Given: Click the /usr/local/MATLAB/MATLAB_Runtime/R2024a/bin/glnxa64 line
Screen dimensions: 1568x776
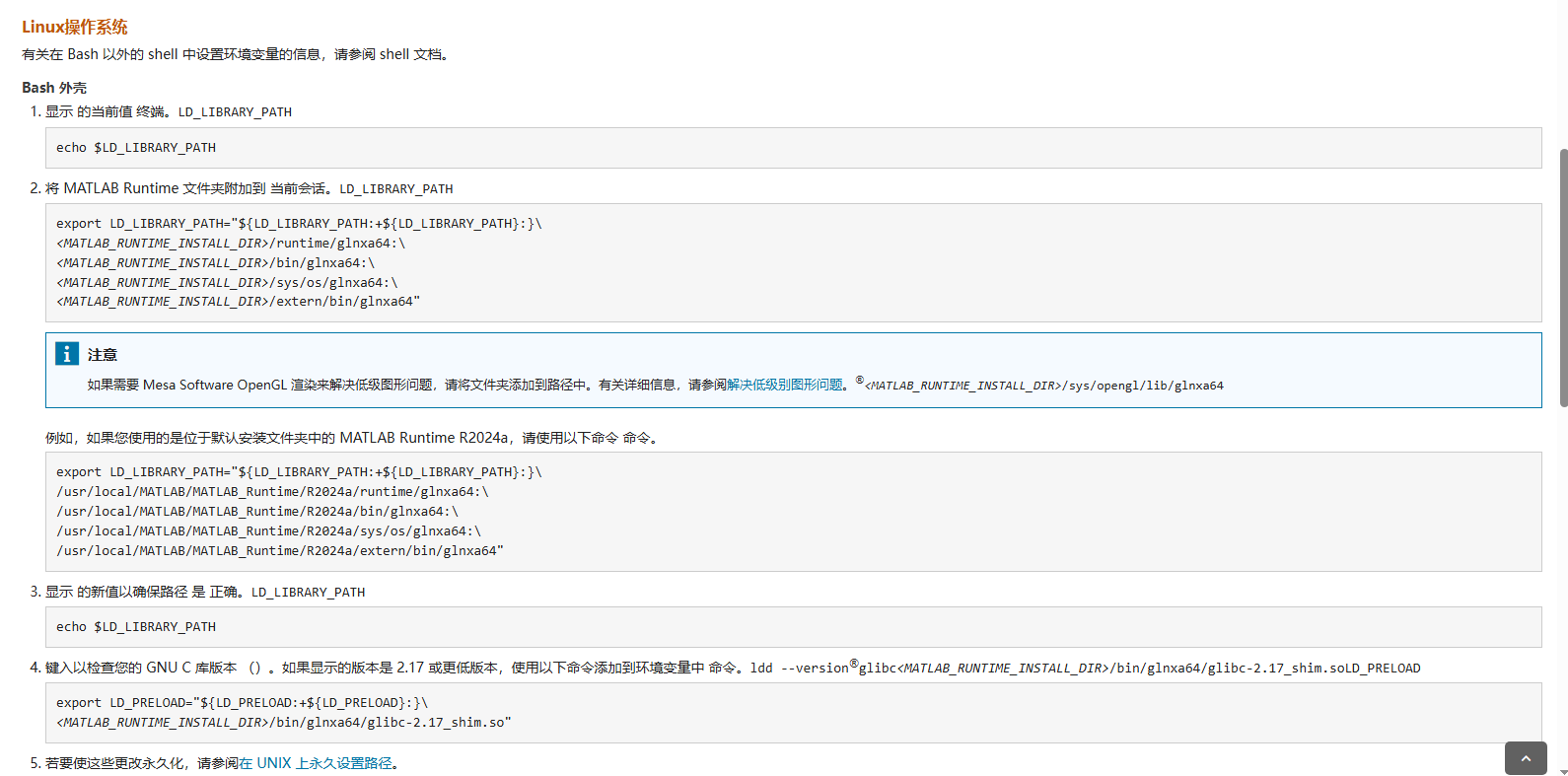Looking at the screenshot, I should pyautogui.click(x=257, y=512).
